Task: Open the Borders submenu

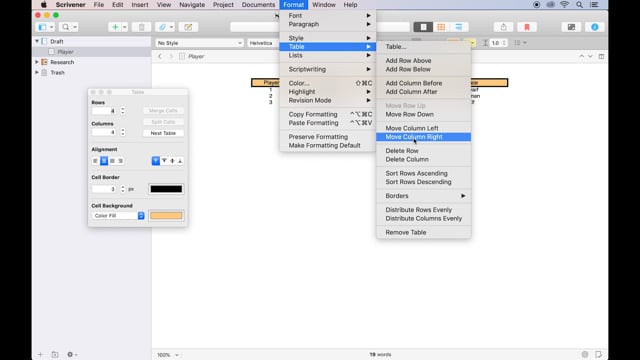Action: (x=423, y=196)
